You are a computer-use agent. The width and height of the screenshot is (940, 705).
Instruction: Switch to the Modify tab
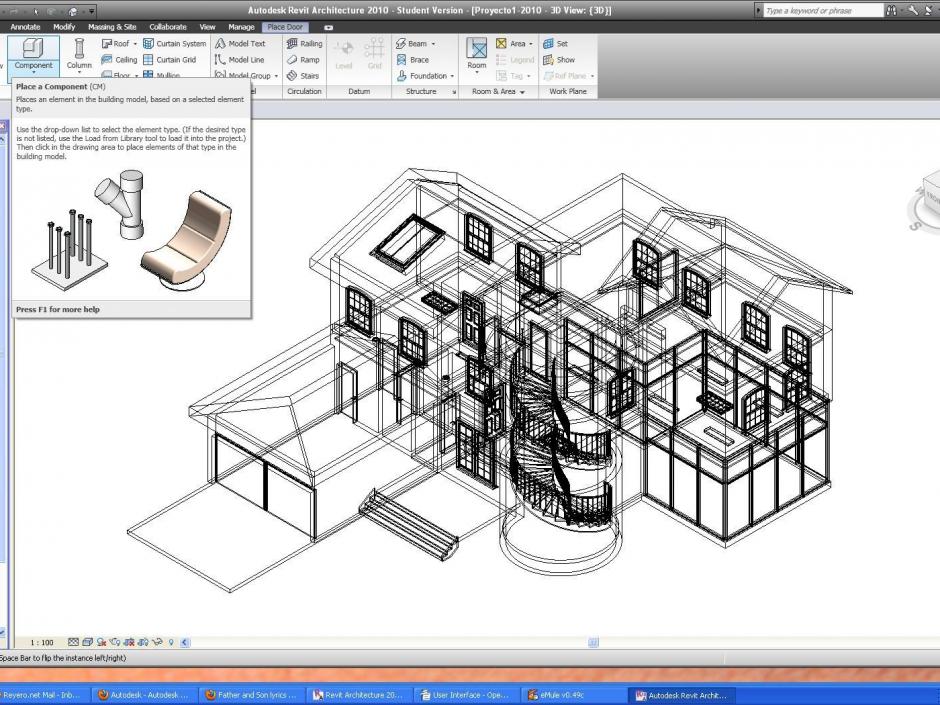(64, 27)
